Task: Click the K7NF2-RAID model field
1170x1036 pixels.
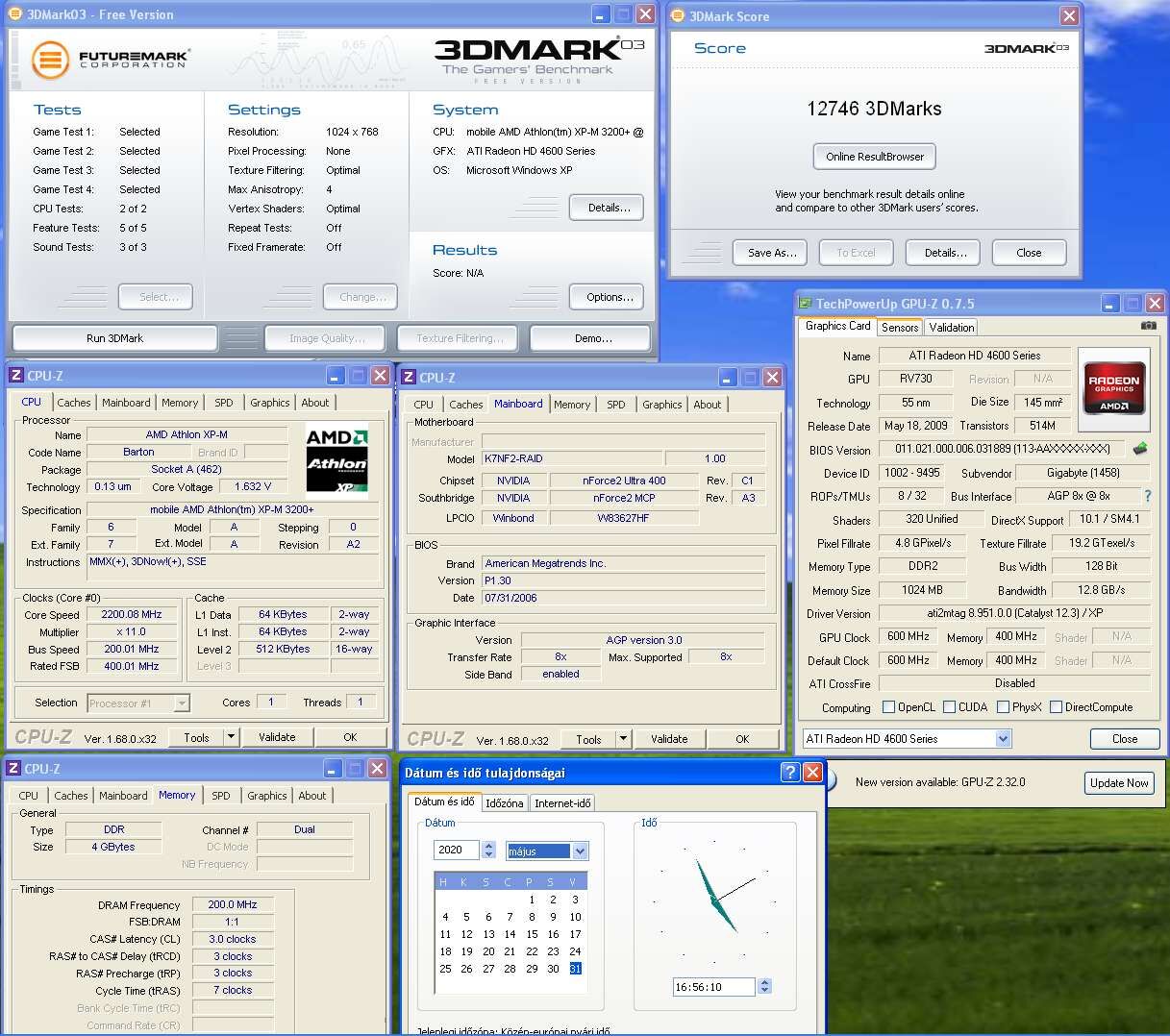Action: (572, 459)
